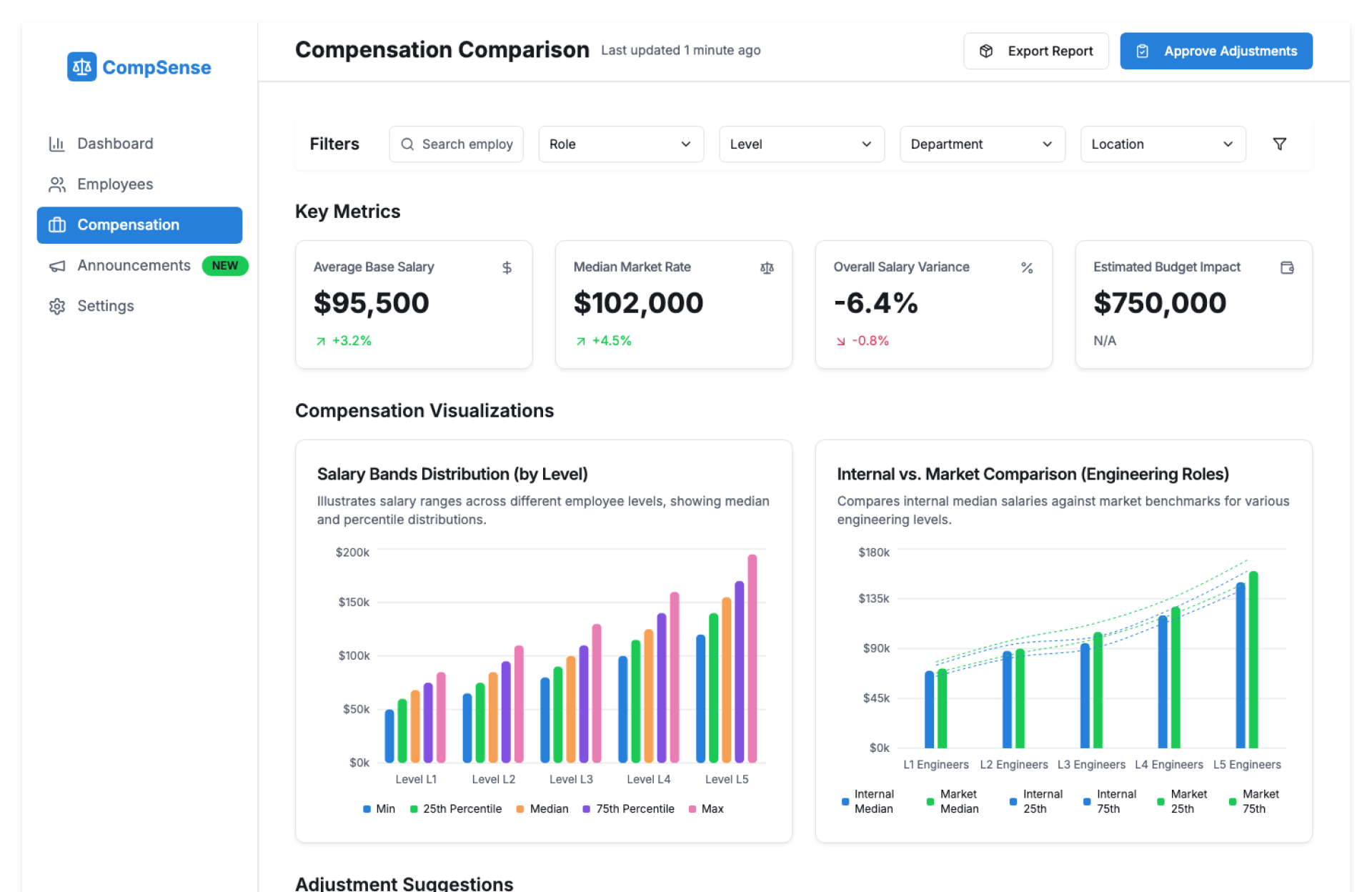Open the Employees section in the sidebar
Screen dimensions: 1372x892
(x=114, y=184)
